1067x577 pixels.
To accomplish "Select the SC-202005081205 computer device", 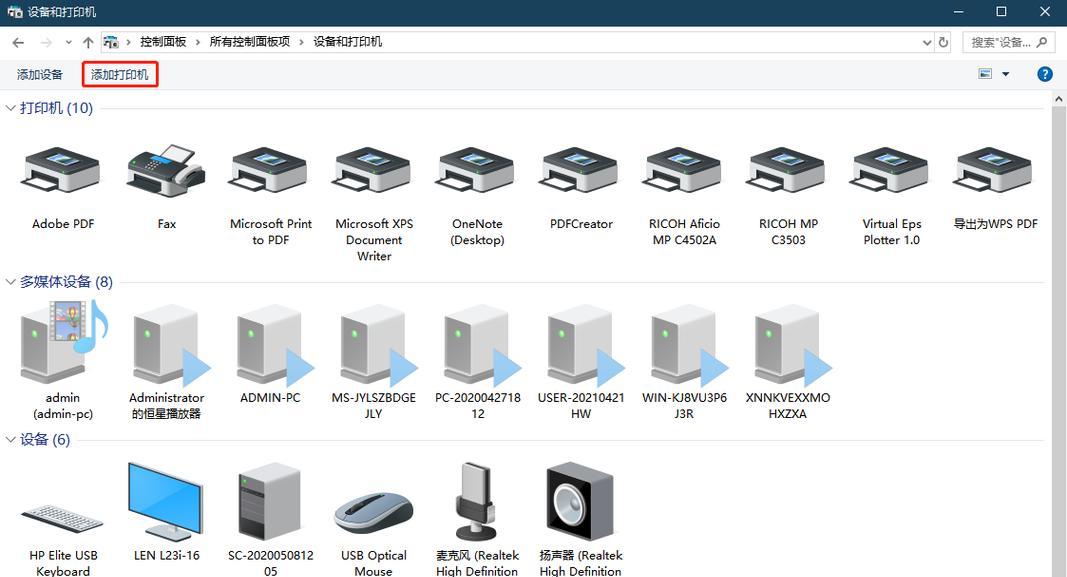I will click(x=269, y=502).
